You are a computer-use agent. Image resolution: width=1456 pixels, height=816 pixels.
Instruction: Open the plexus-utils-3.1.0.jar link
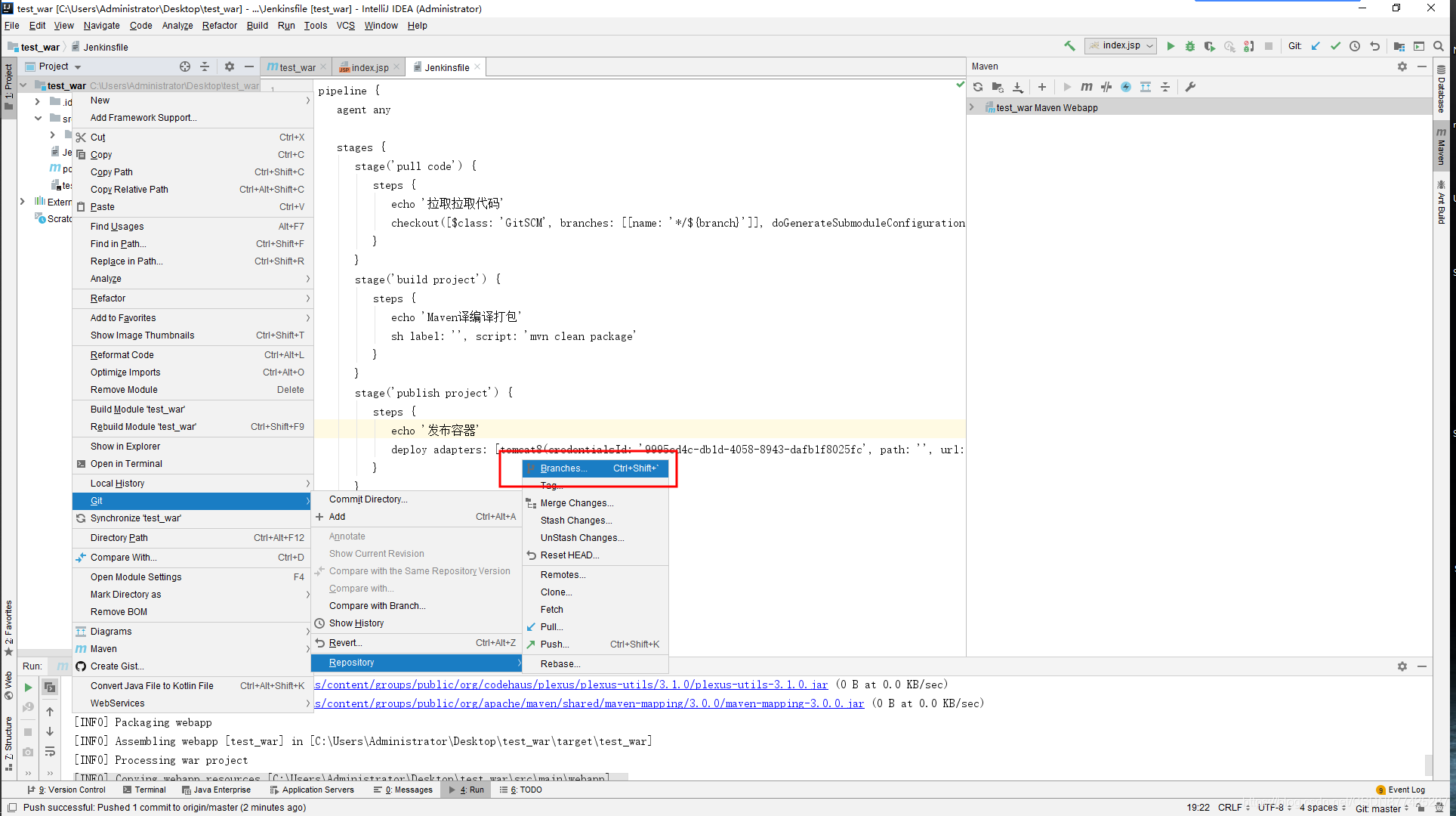[571, 685]
